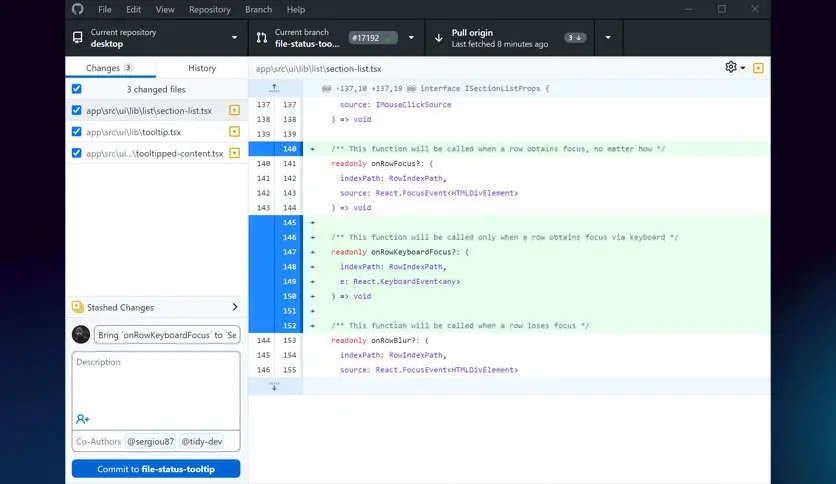Click modified status icon beside tooltip.tsx
This screenshot has width=836, height=484.
coord(235,132)
